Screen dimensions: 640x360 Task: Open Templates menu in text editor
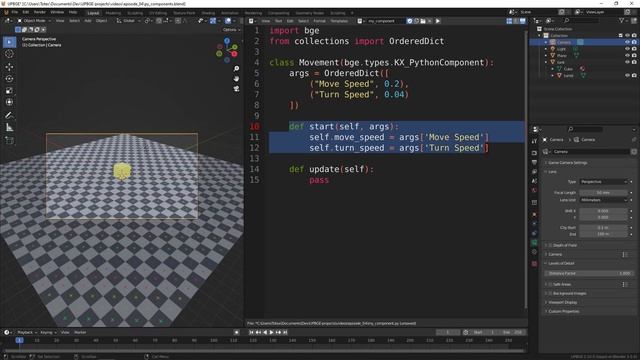[339, 21]
